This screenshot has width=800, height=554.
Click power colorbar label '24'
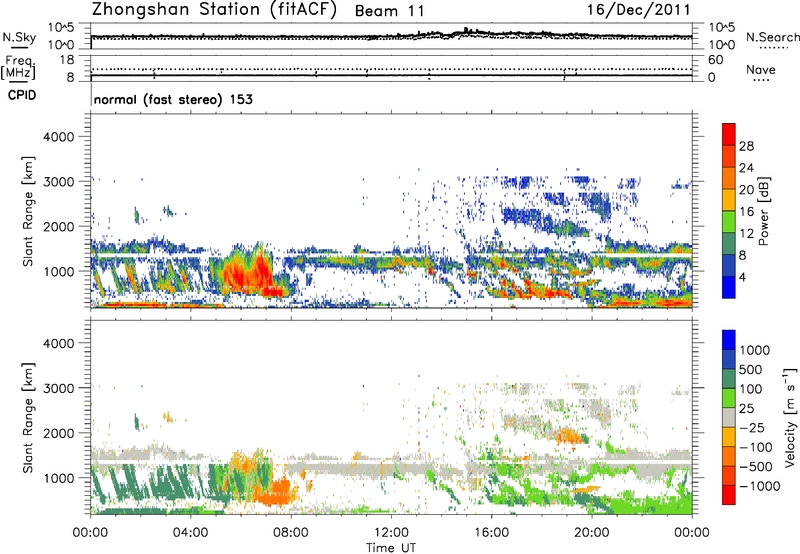coord(746,168)
